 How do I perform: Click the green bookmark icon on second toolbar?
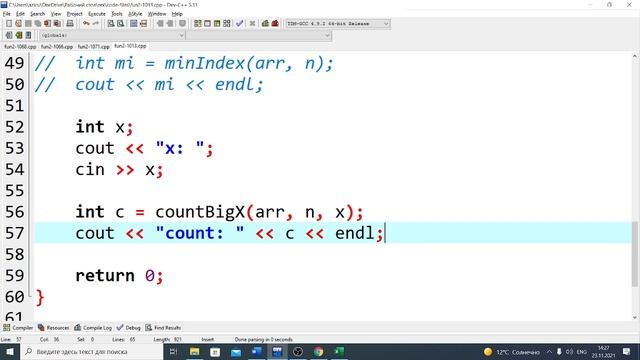[19, 36]
